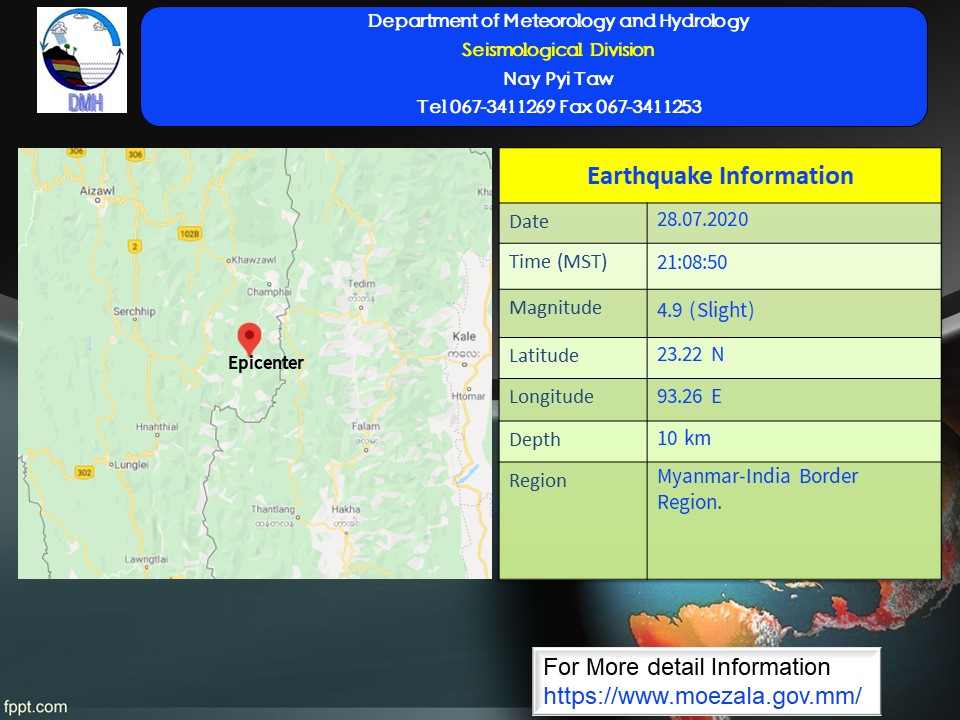Click the time value 21:08:50
Screen dimensions: 960x720
691,262
